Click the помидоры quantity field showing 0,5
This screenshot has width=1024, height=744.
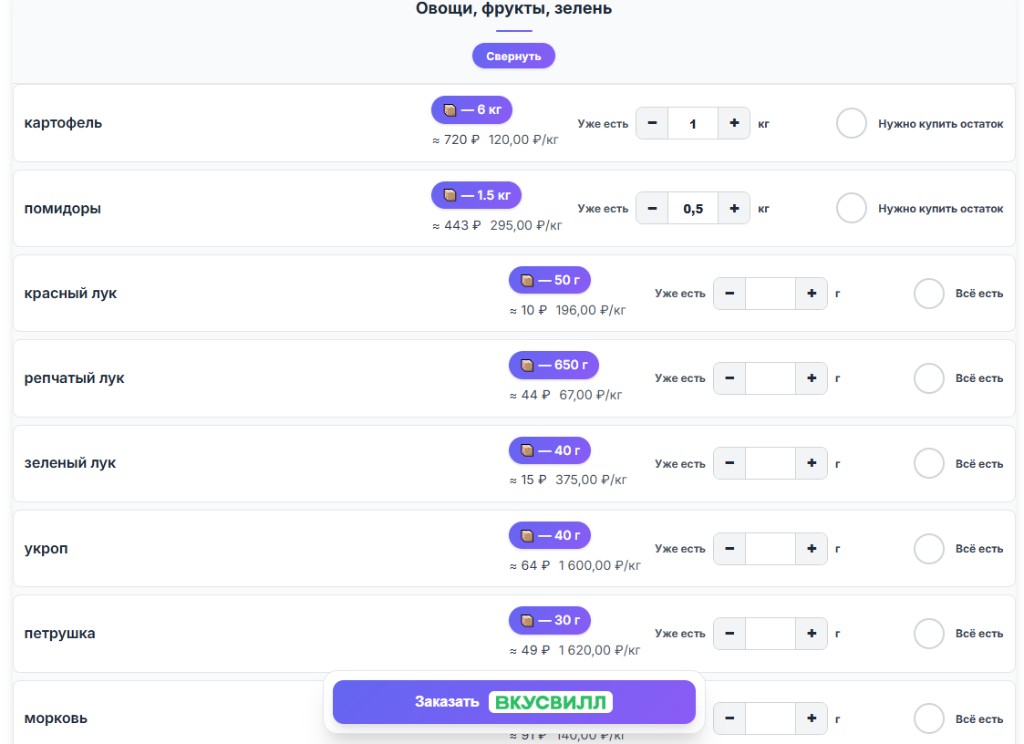(693, 208)
